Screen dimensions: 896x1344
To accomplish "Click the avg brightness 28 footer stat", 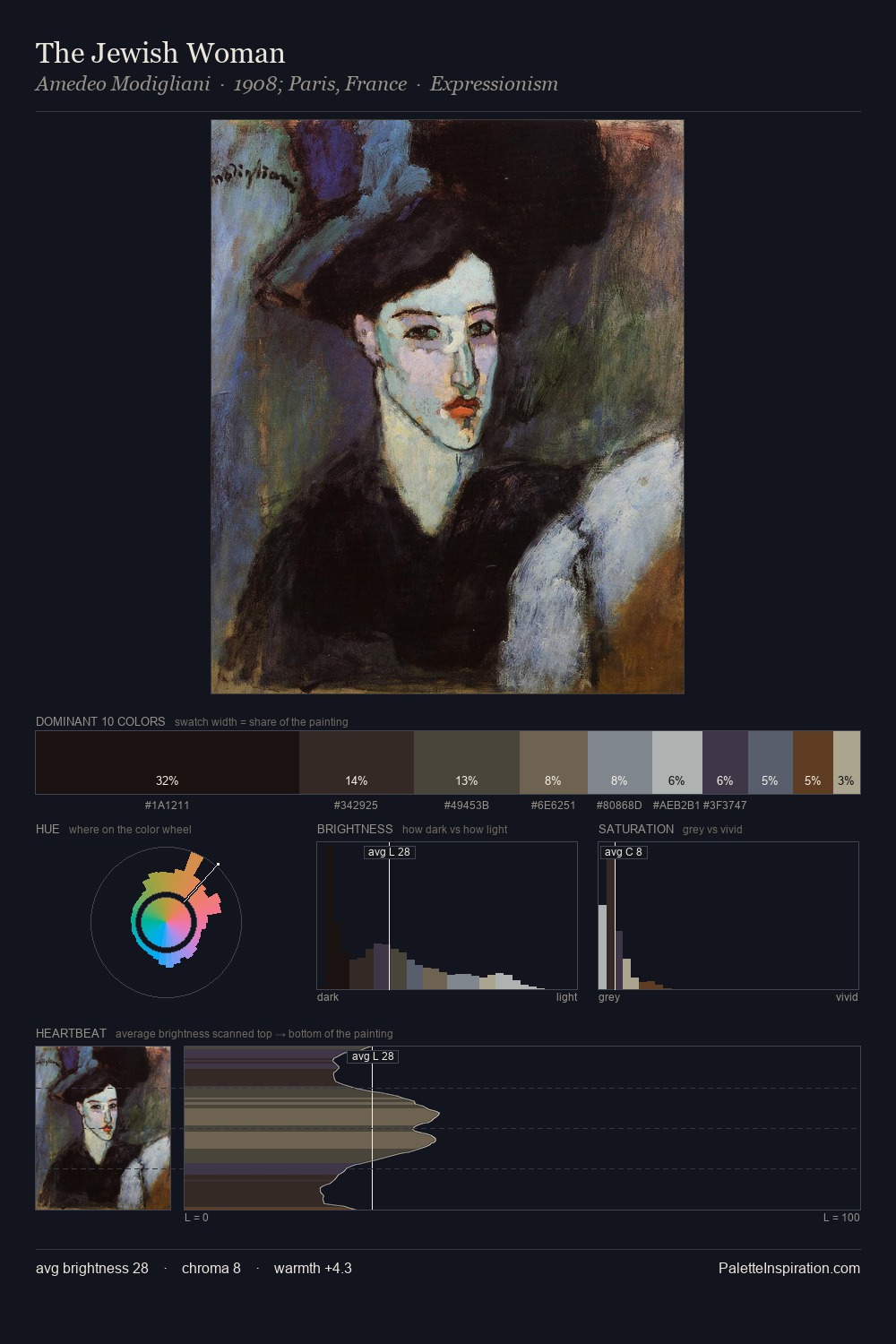I will point(92,1268).
